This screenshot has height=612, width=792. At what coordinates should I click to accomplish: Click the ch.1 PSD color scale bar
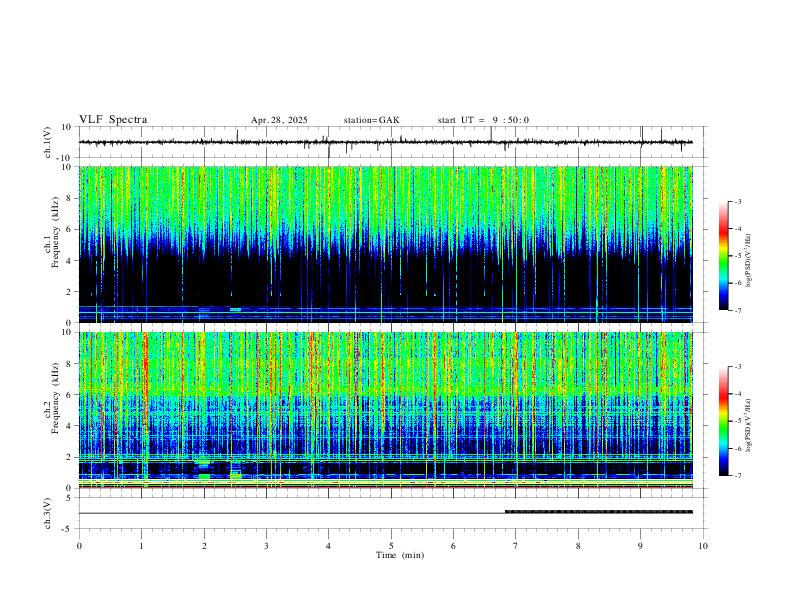tap(723, 256)
